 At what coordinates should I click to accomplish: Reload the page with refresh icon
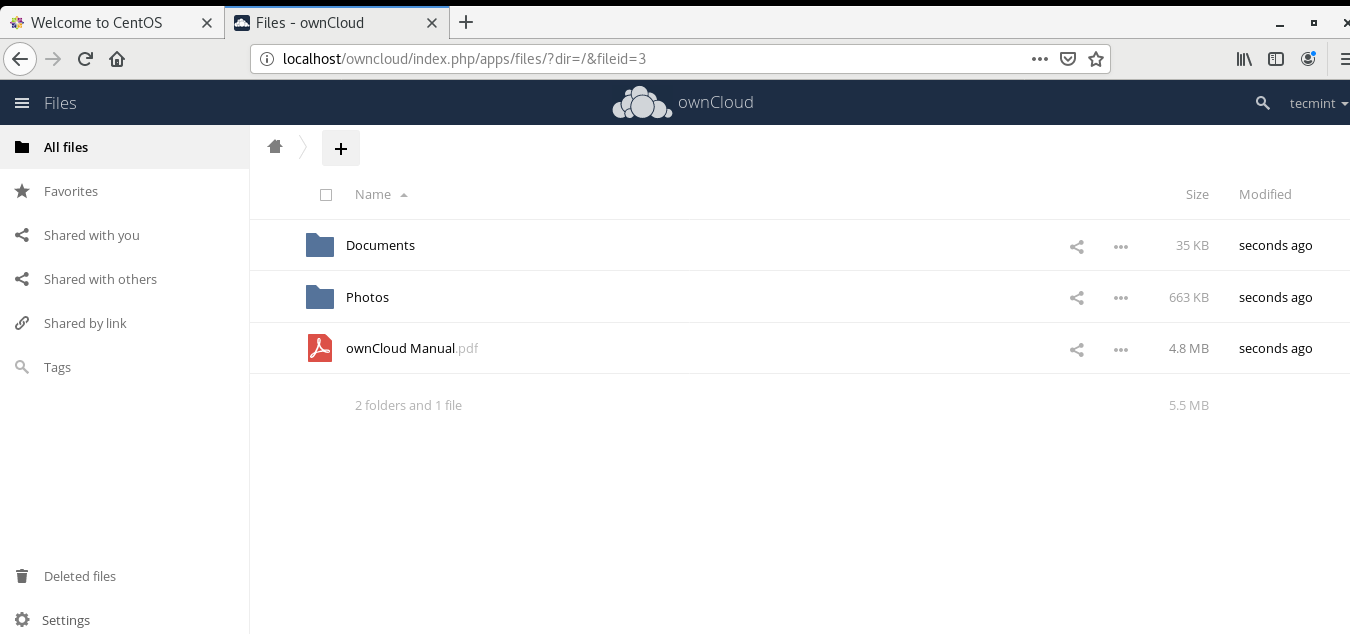click(x=85, y=59)
